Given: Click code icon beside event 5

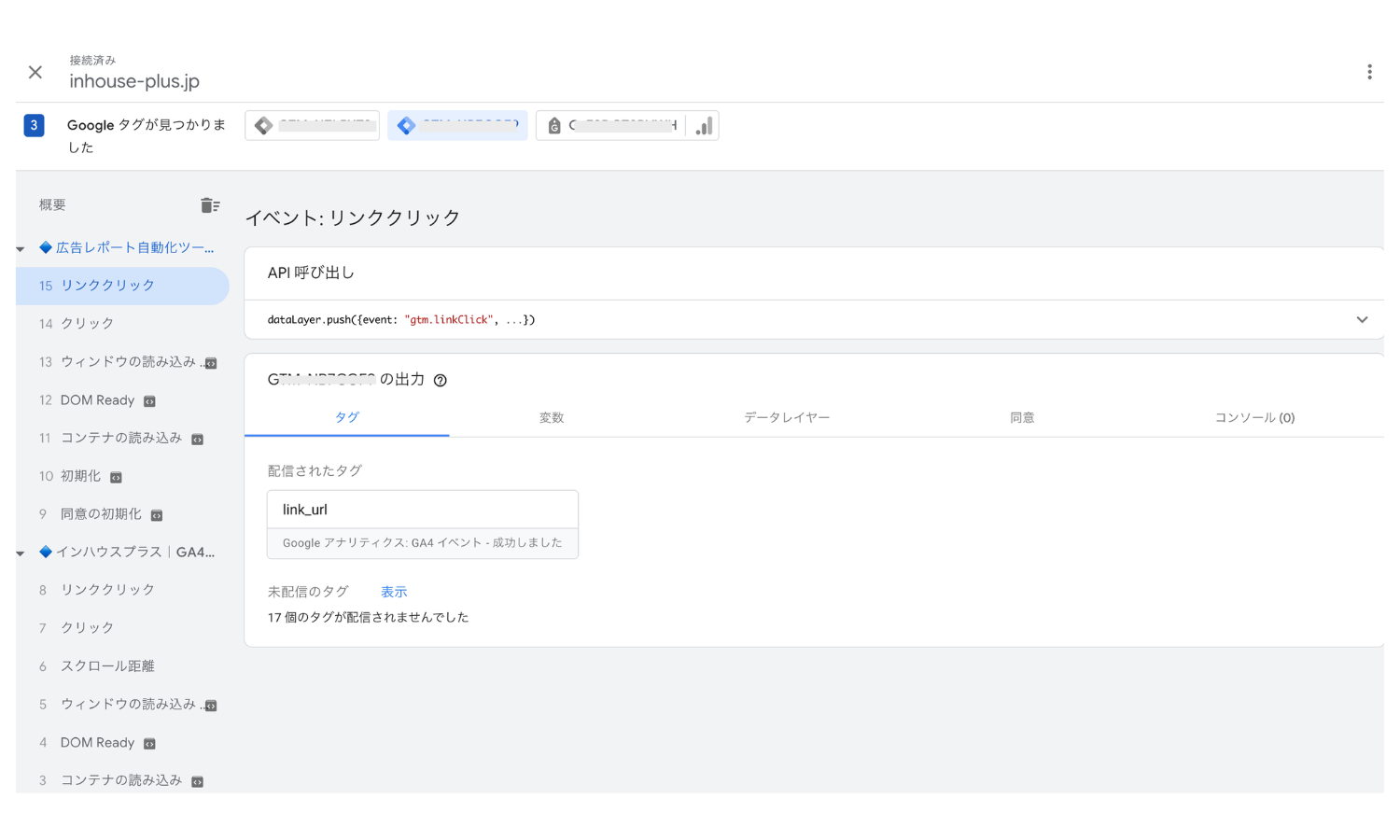Looking at the screenshot, I should [x=211, y=706].
